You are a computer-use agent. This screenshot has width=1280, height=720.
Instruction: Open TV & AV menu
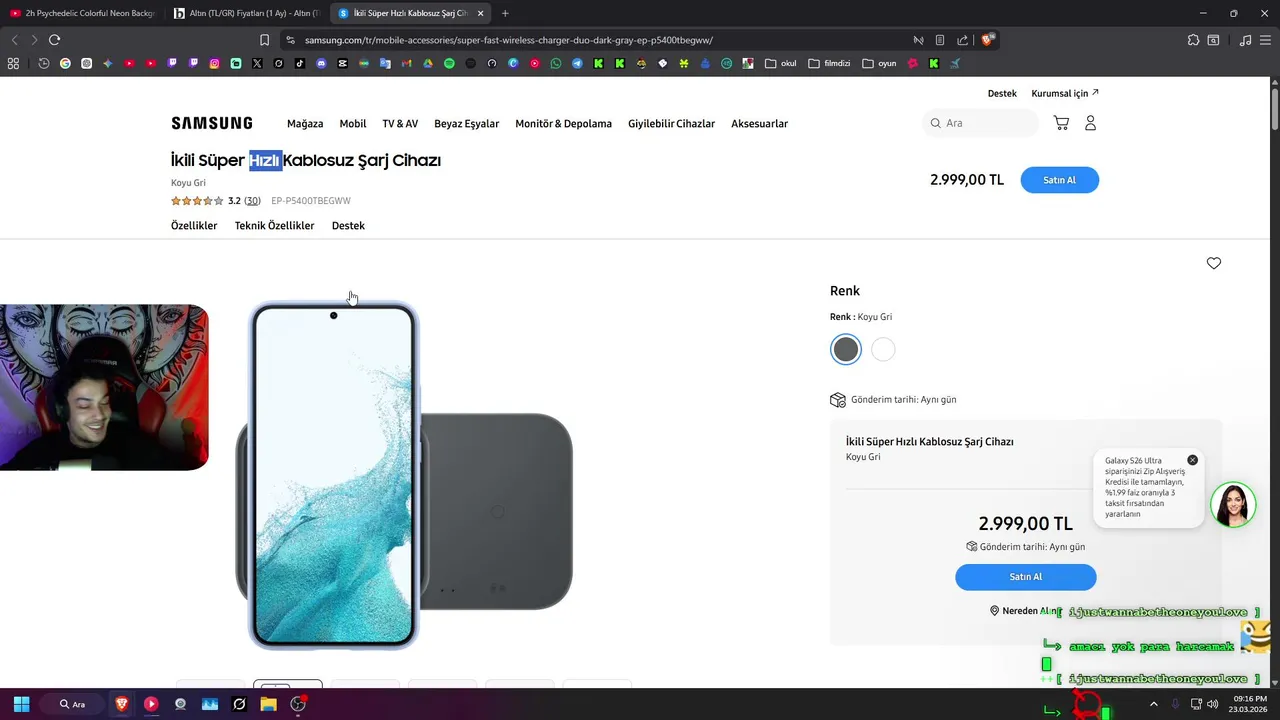click(400, 124)
